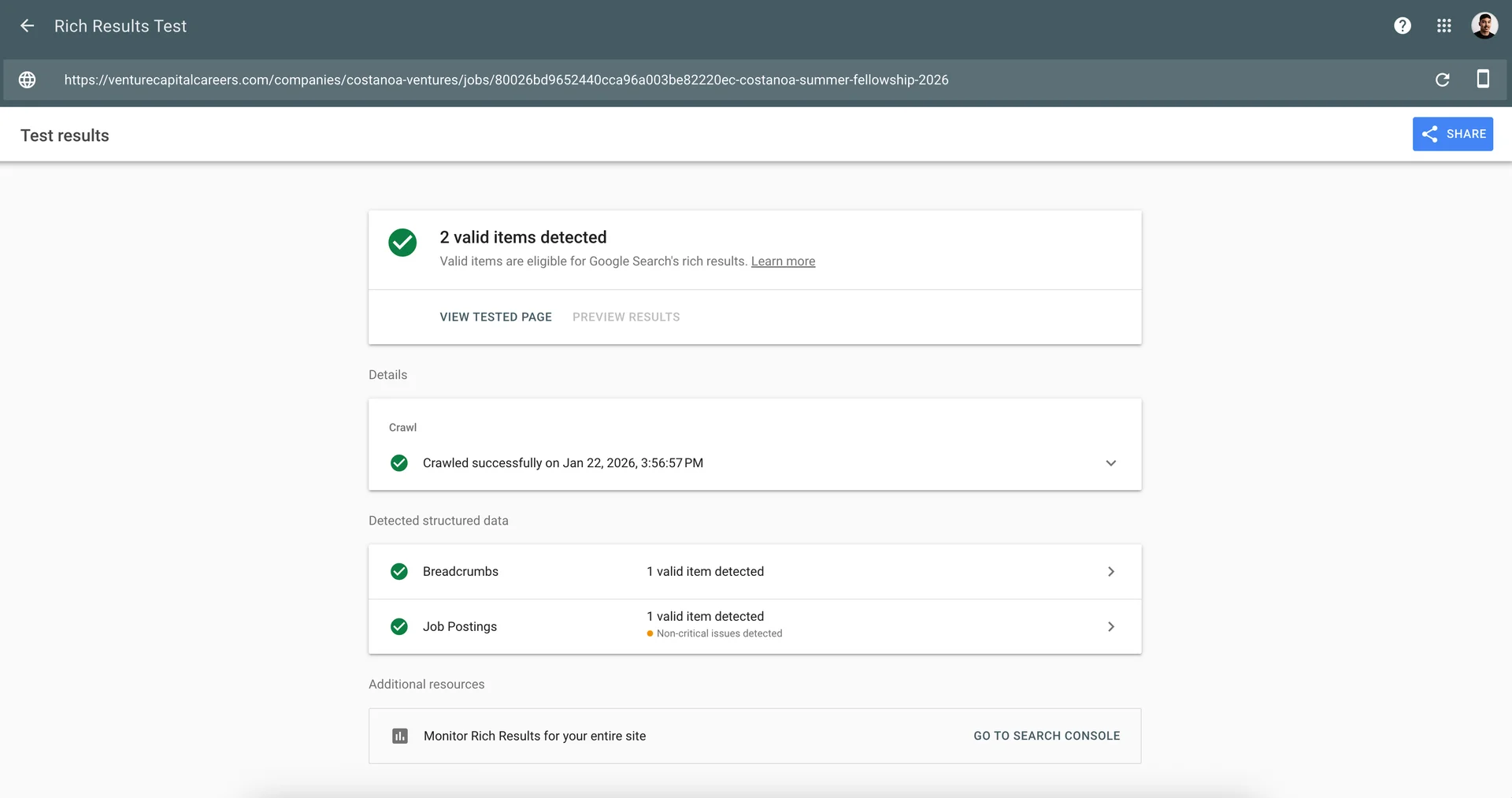Open the help question mark icon
Image resolution: width=1512 pixels, height=798 pixels.
click(1402, 26)
